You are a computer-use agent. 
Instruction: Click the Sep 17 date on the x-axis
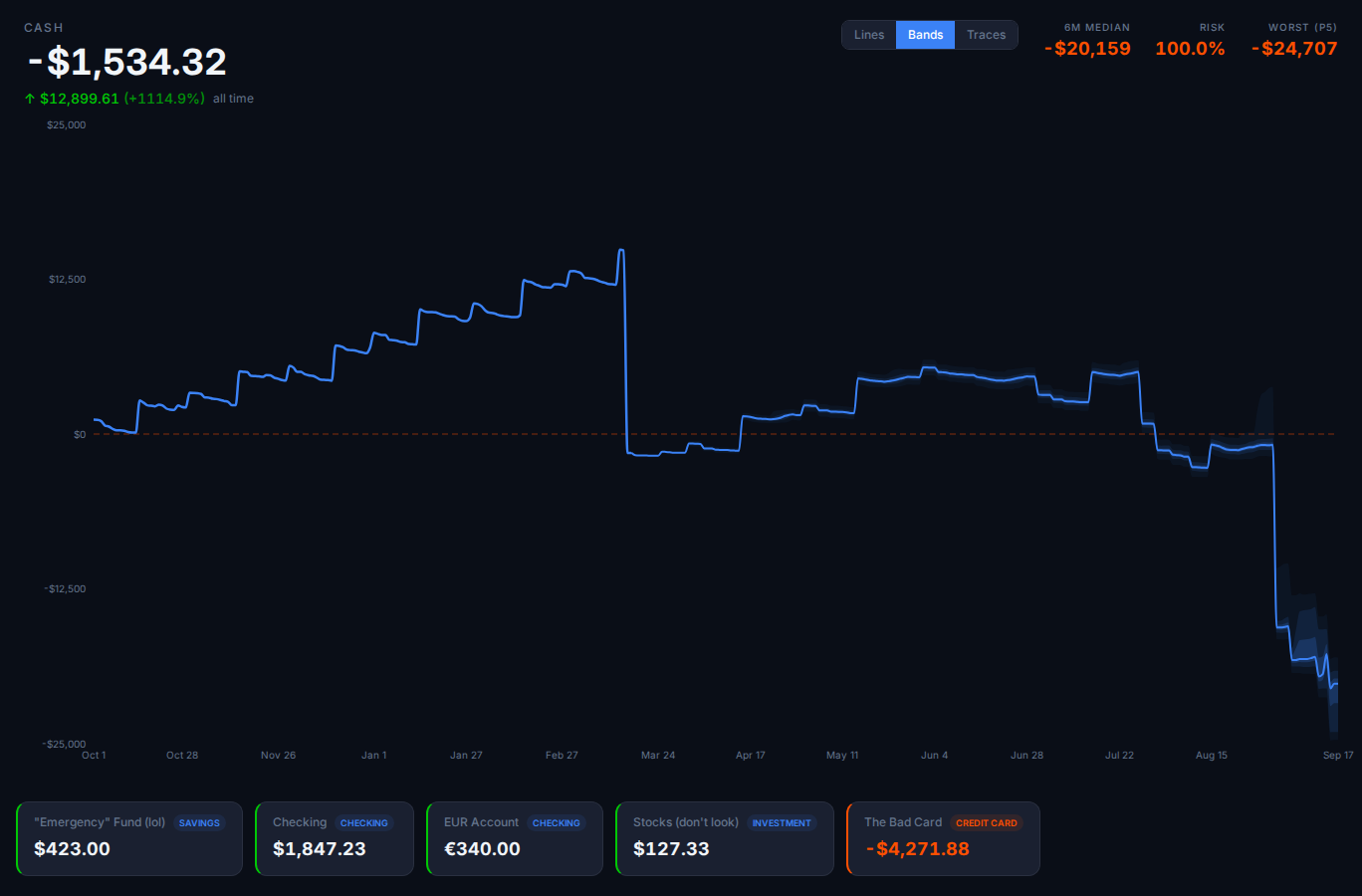pos(1337,756)
